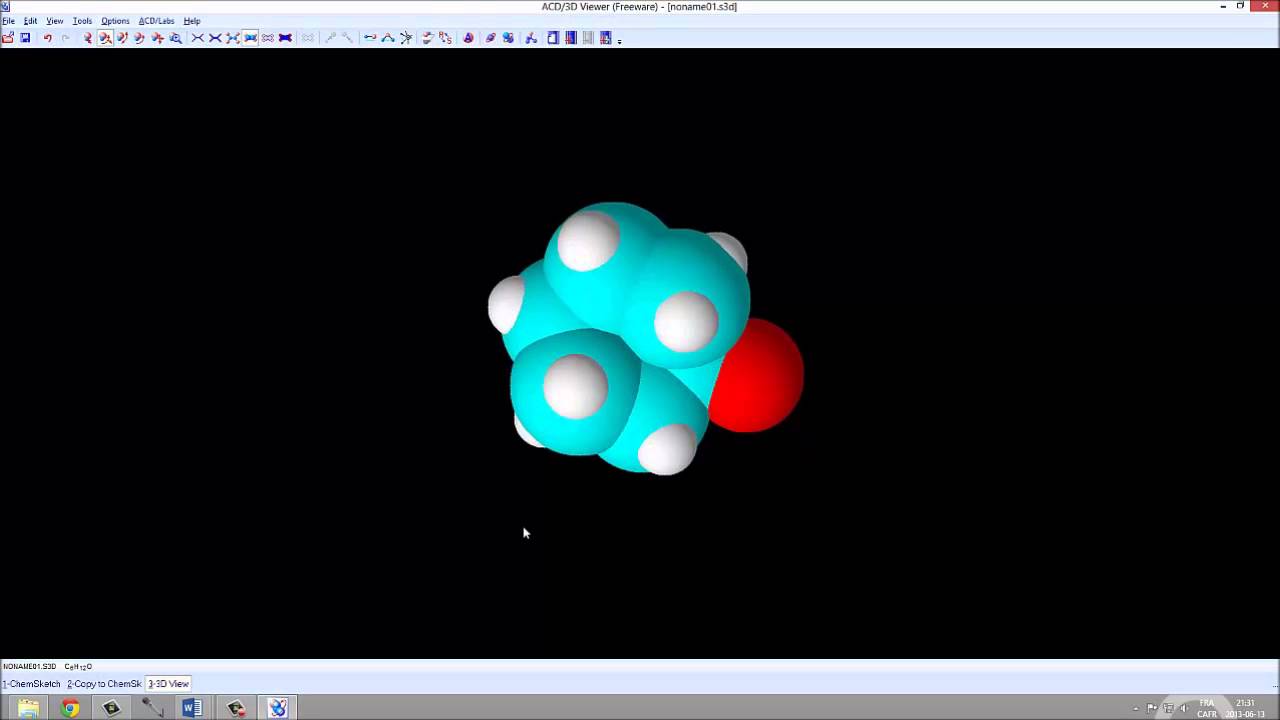Open the toolbar options dropdown arrow
This screenshot has height=720, width=1280.
point(619,40)
